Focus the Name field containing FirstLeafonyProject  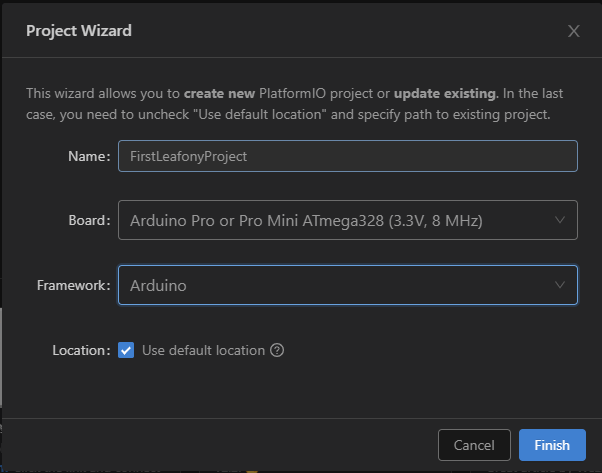tap(347, 156)
